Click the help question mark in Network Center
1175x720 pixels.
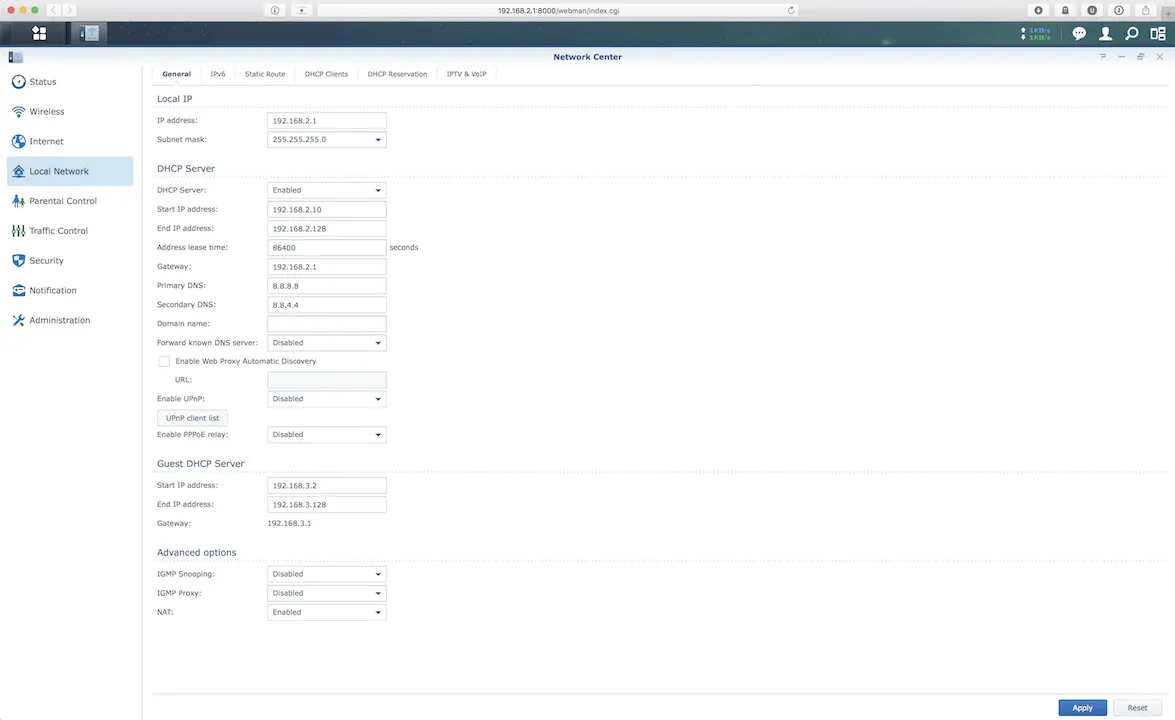pyautogui.click(x=1102, y=57)
